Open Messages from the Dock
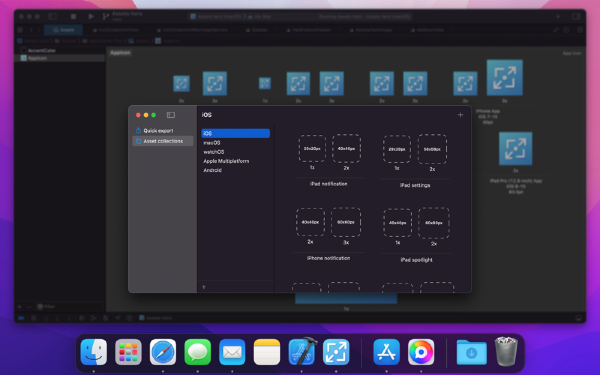 197,352
